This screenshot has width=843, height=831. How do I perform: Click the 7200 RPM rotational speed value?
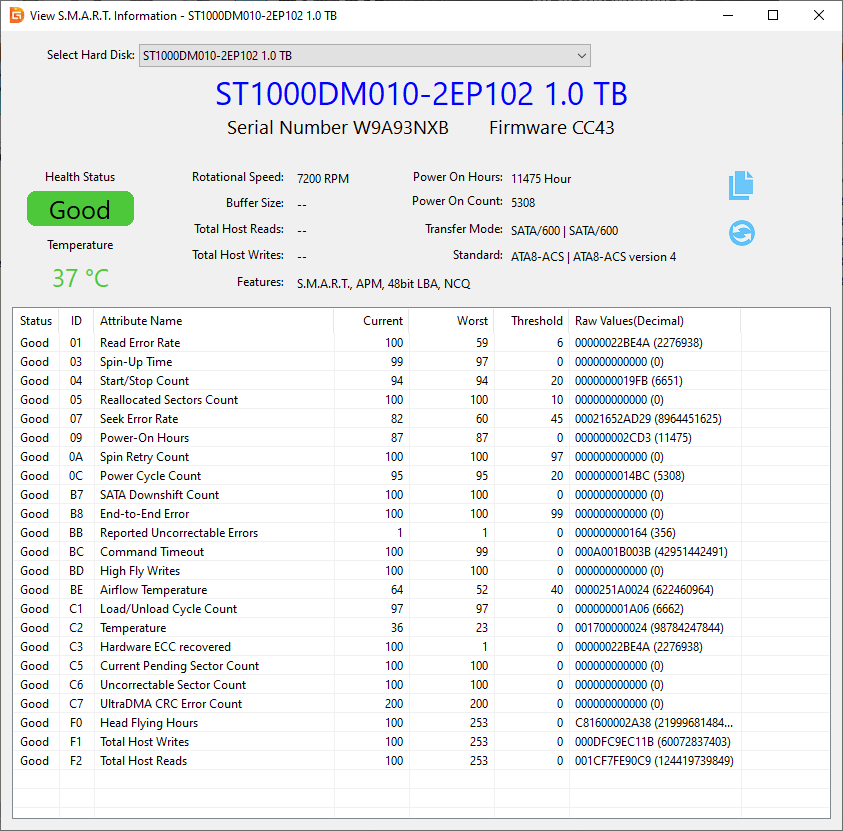[323, 178]
